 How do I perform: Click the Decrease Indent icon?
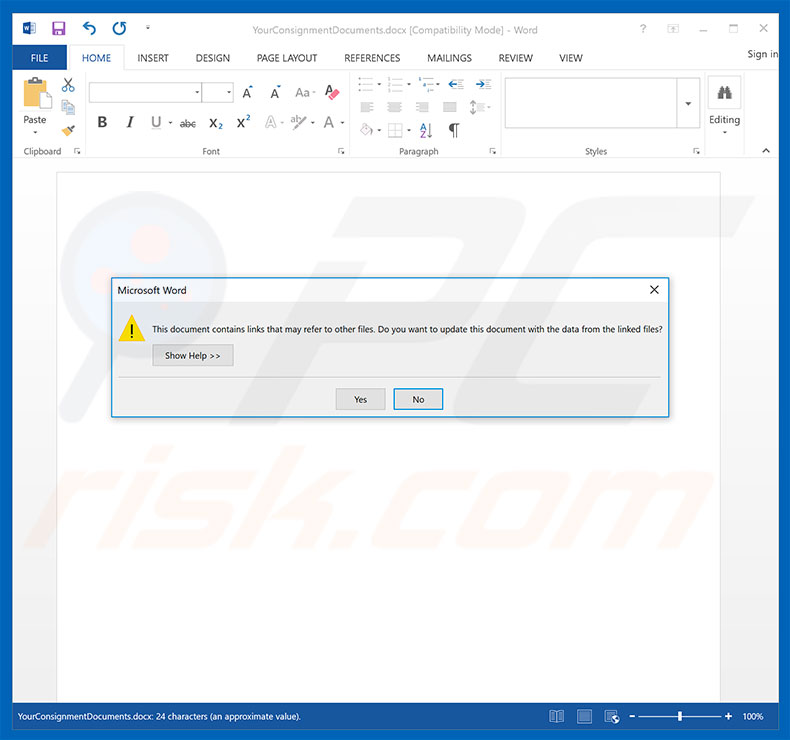456,84
